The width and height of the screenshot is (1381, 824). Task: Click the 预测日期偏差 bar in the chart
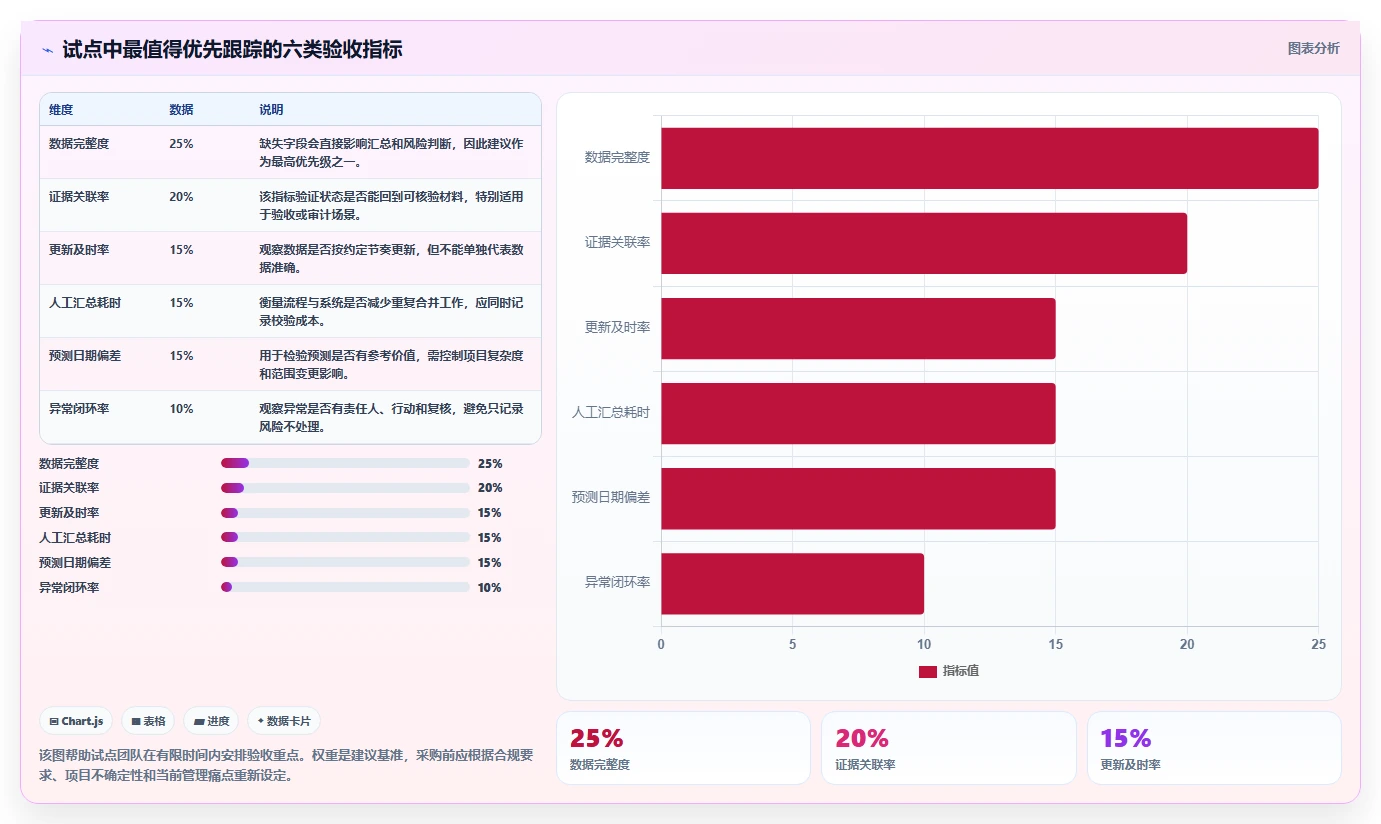pyautogui.click(x=858, y=498)
